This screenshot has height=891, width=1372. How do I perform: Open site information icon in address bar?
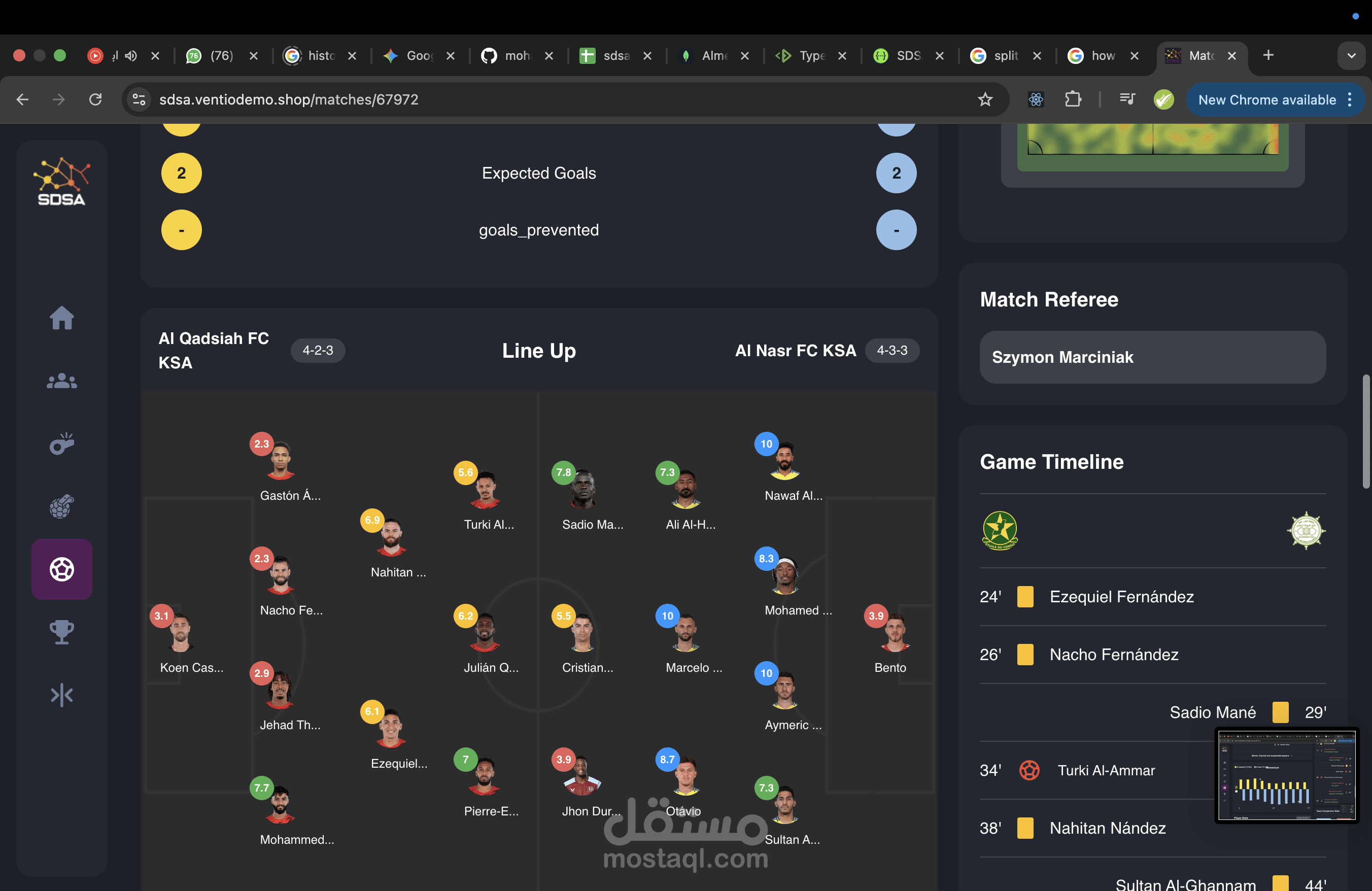[139, 99]
